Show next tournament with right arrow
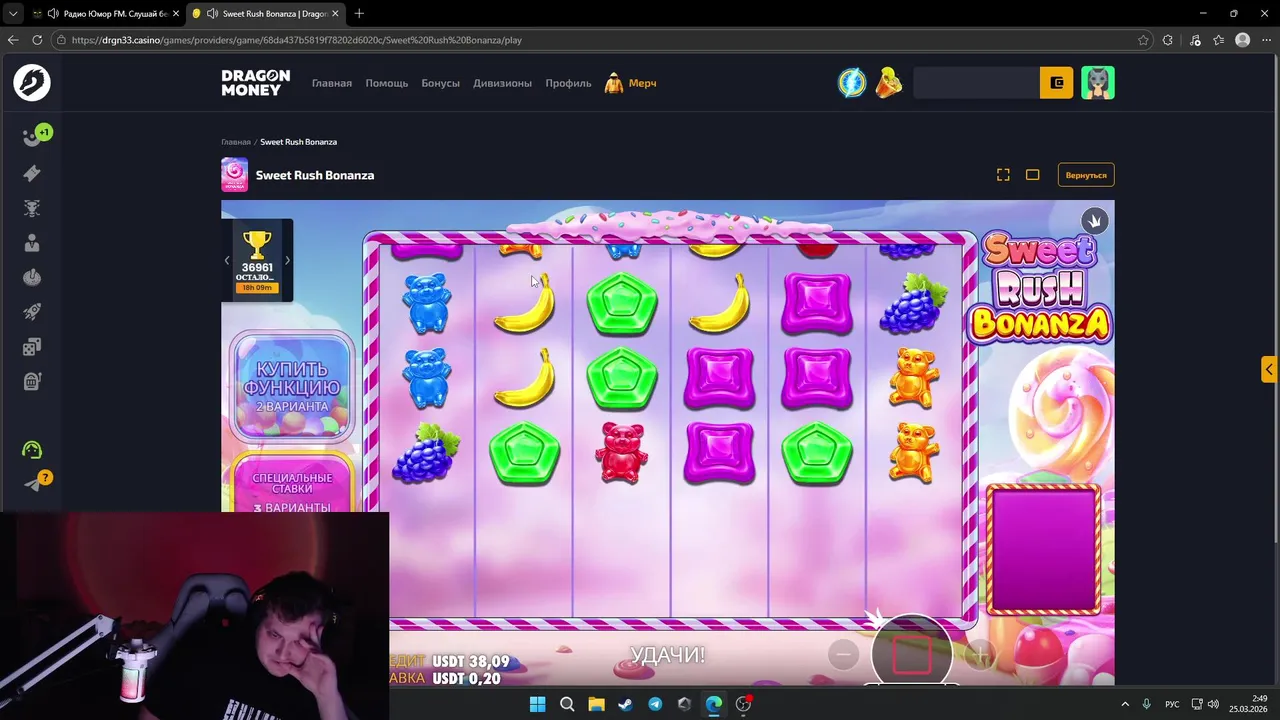 click(288, 260)
